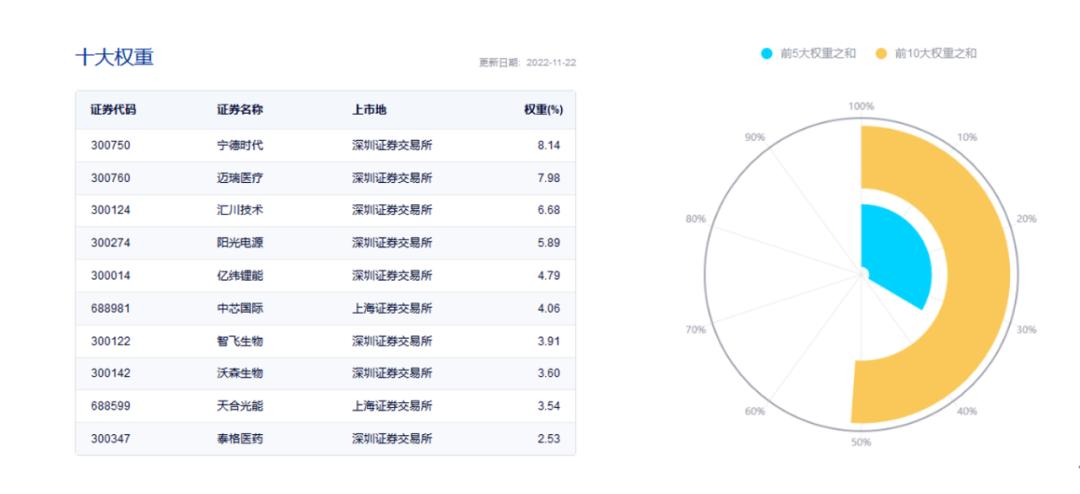
Task: Click 上海证券交易所 in the 中芯国际 row
Action: pyautogui.click(x=392, y=308)
